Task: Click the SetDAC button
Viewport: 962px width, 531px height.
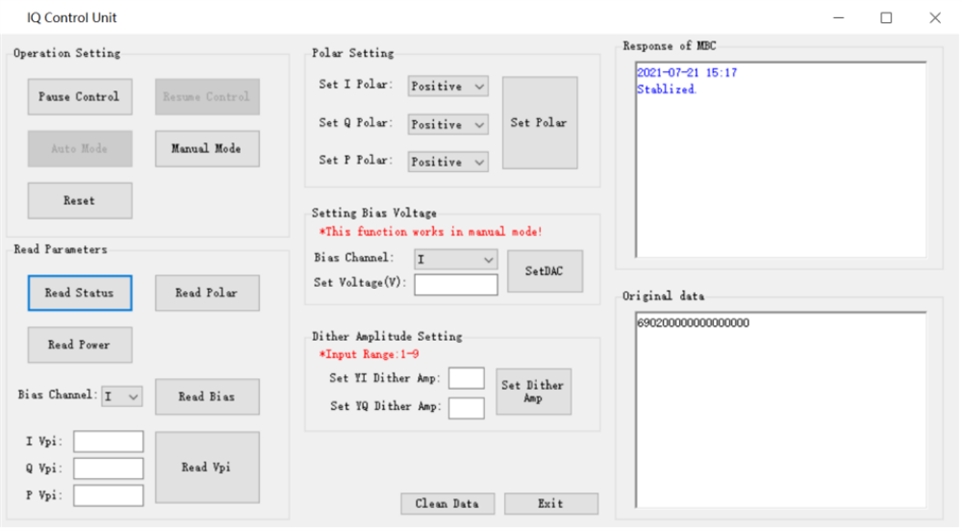Action: click(544, 271)
